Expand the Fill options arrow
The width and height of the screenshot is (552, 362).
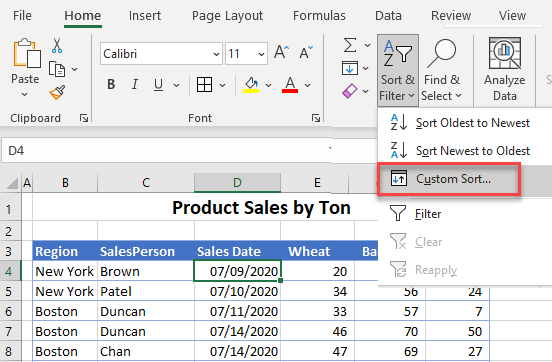point(366,68)
